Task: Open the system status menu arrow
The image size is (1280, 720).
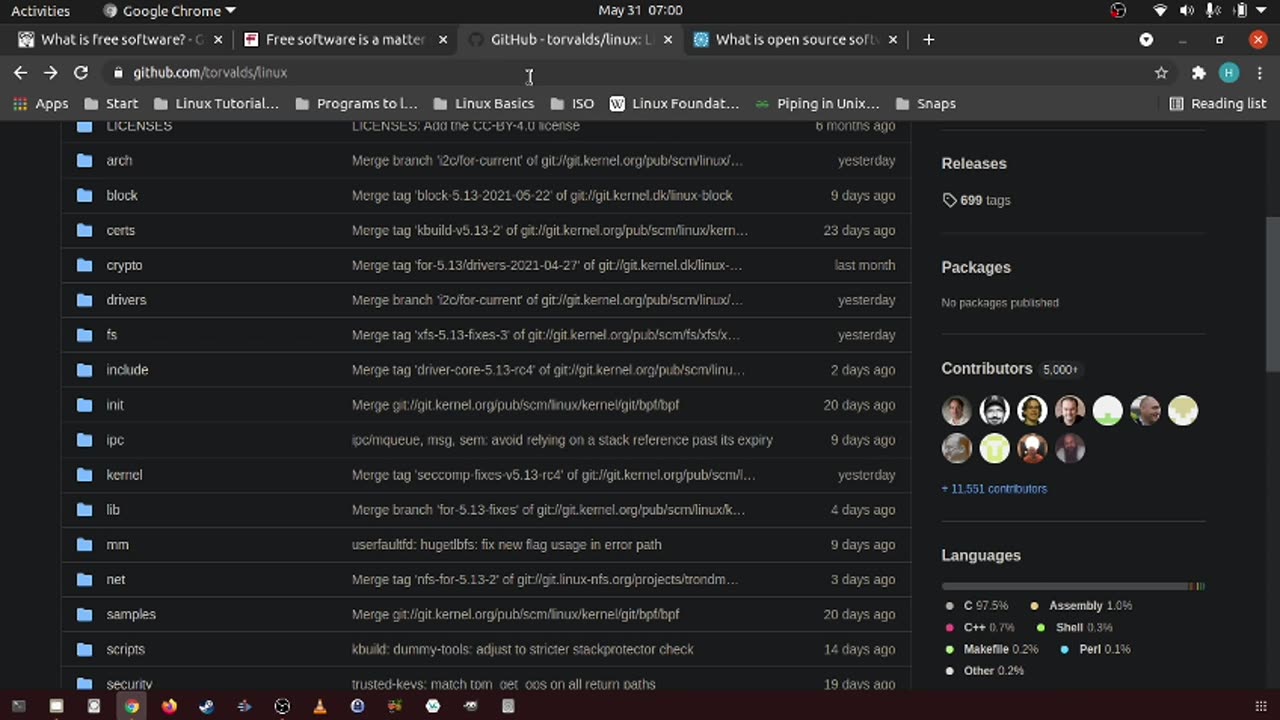Action: tap(1262, 10)
